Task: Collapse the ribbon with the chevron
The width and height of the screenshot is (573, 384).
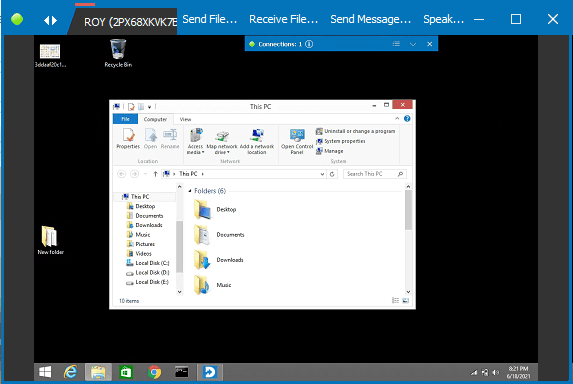Action: coord(397,118)
